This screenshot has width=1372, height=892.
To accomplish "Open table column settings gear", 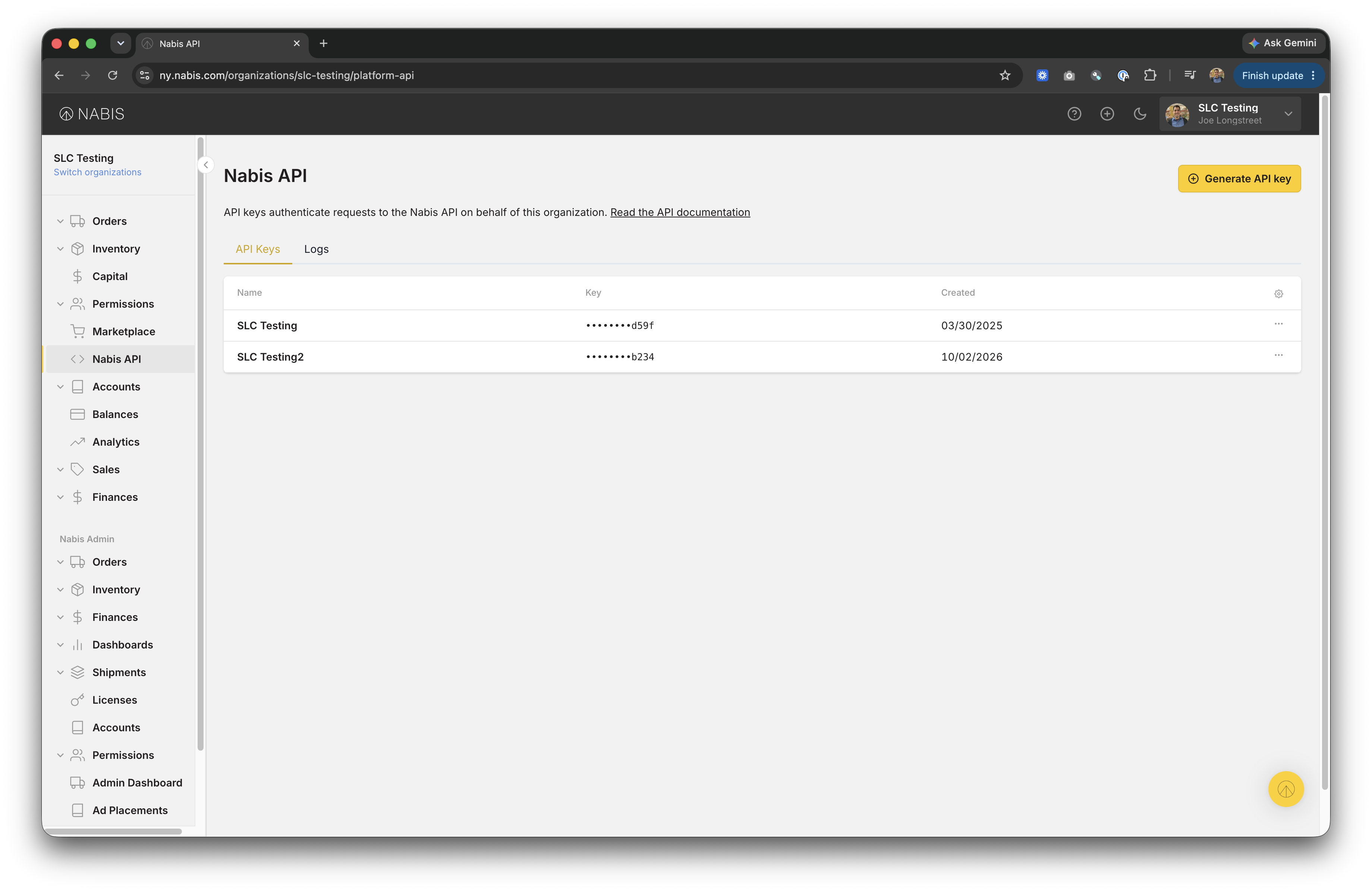I will pos(1279,294).
